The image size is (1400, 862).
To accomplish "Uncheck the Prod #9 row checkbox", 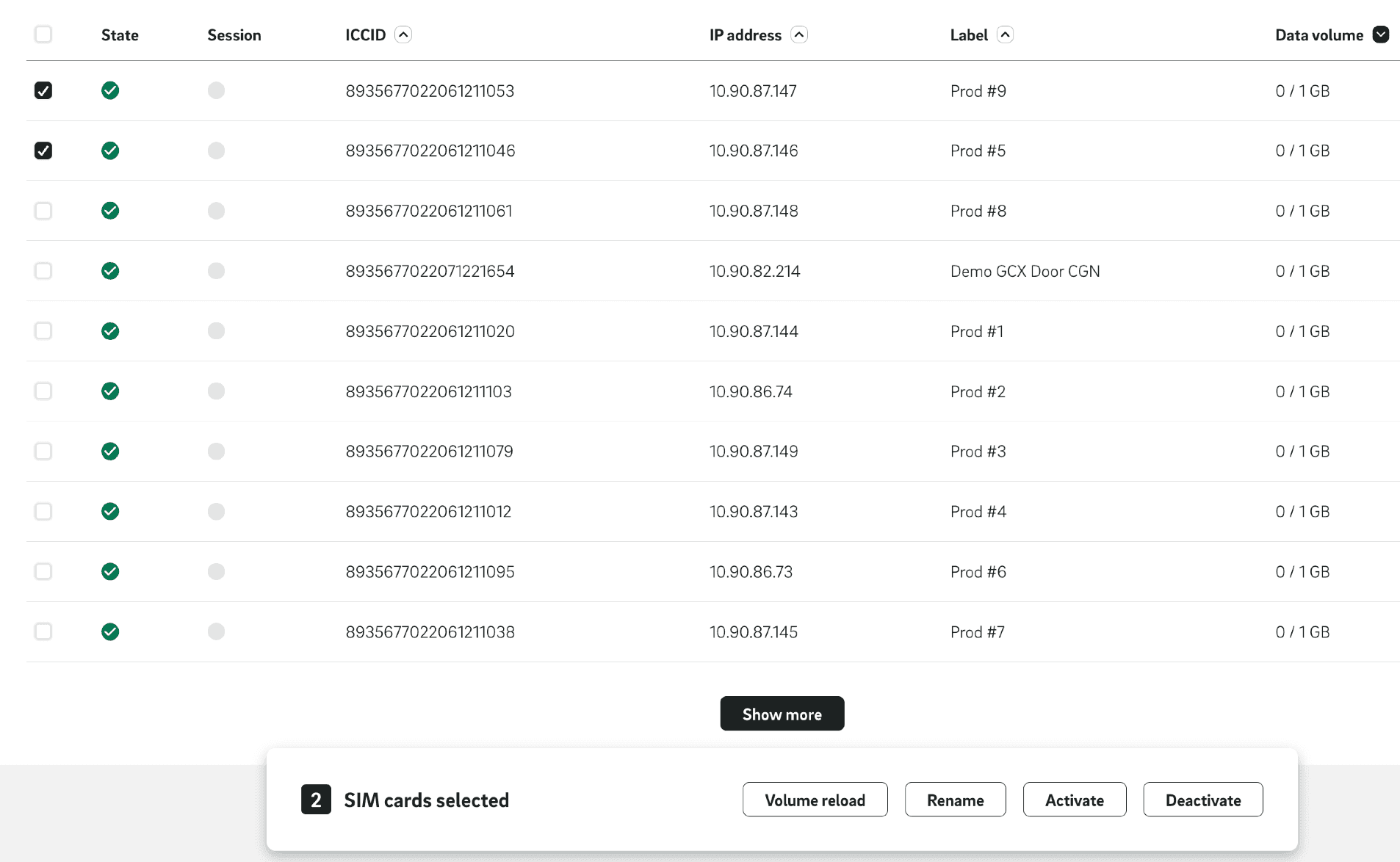I will tap(43, 90).
